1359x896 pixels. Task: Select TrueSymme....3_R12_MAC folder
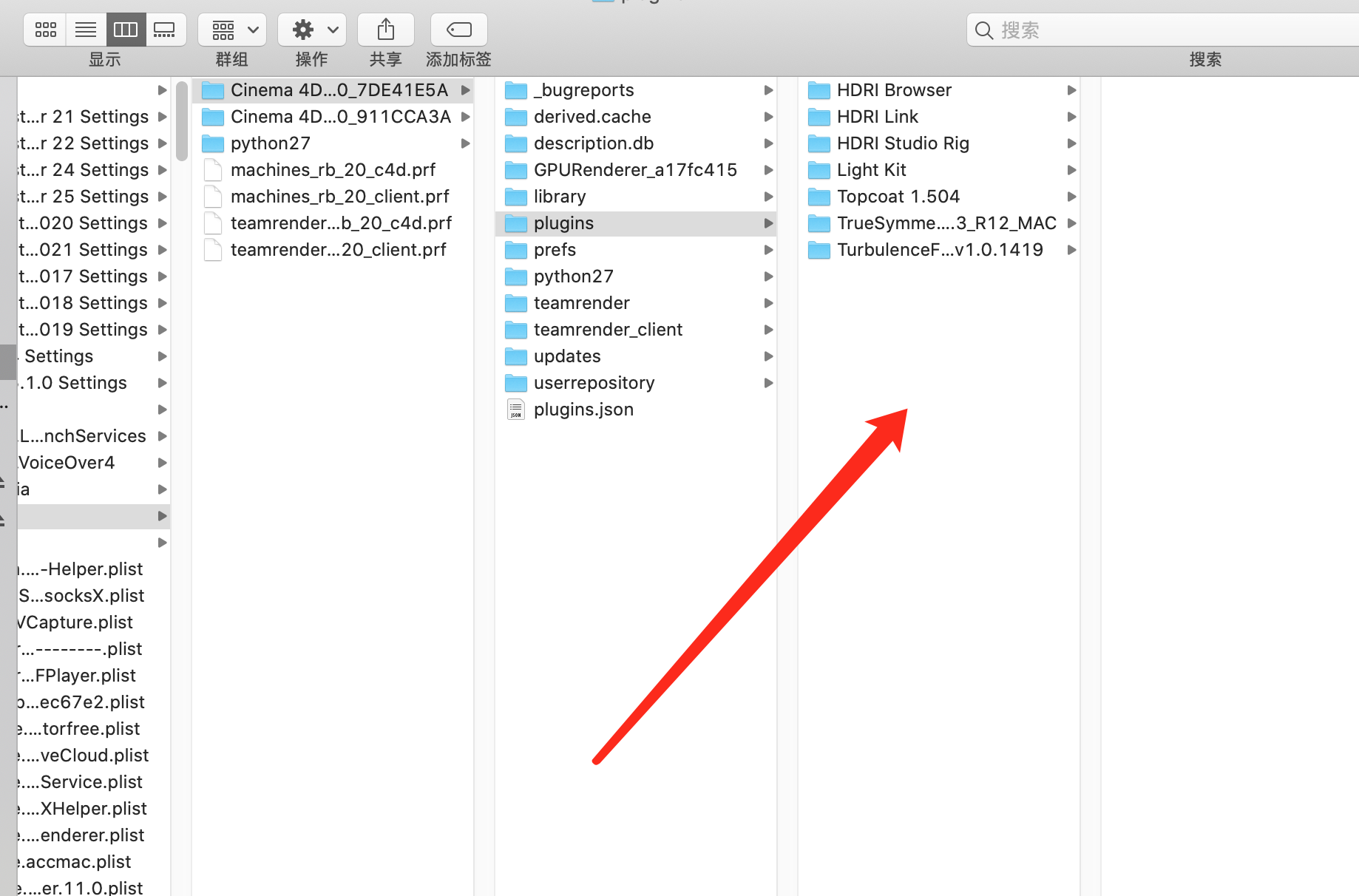pos(939,223)
